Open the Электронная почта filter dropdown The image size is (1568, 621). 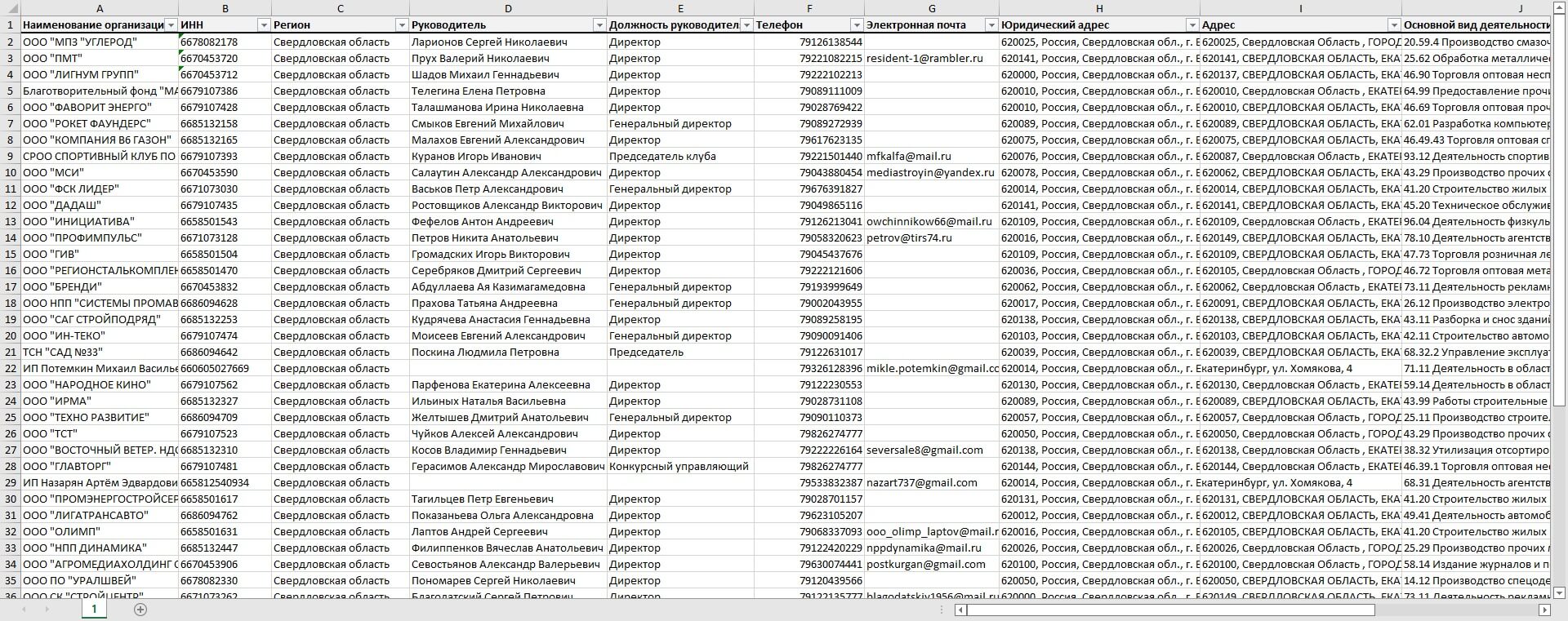point(991,25)
